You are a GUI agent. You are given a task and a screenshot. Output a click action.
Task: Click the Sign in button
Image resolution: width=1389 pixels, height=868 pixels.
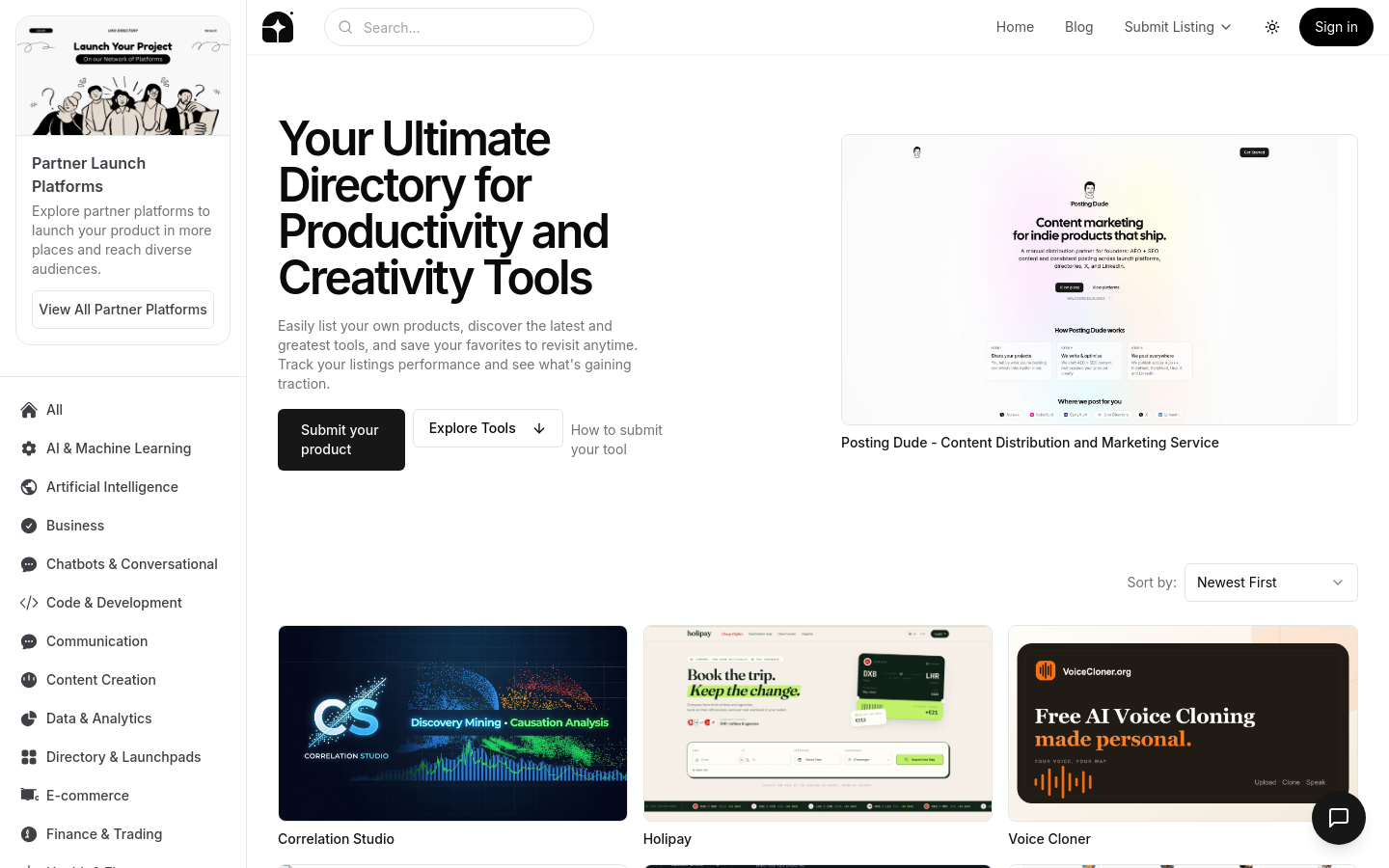point(1336,27)
